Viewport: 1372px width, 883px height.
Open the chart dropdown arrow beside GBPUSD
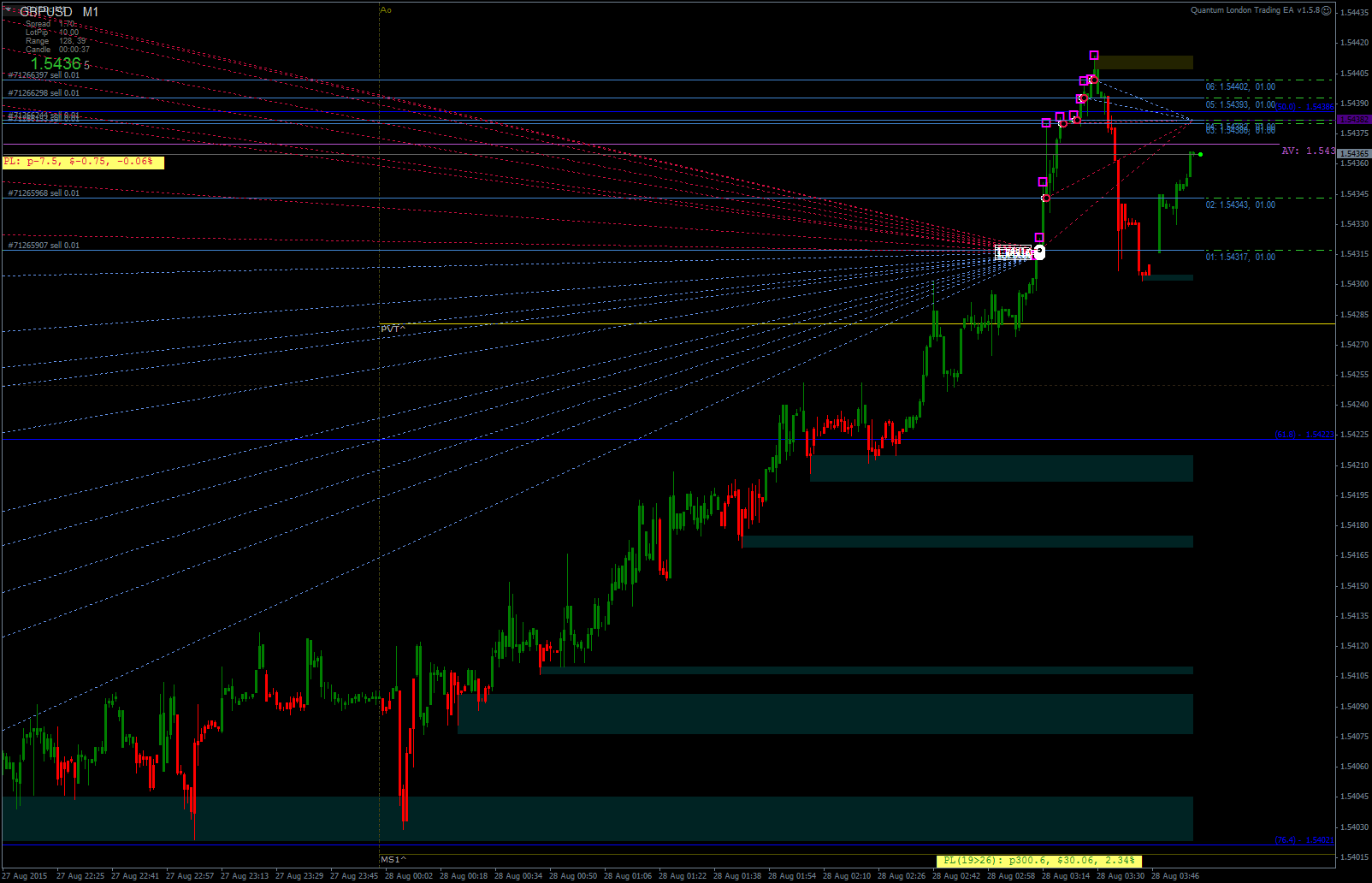click(9, 10)
